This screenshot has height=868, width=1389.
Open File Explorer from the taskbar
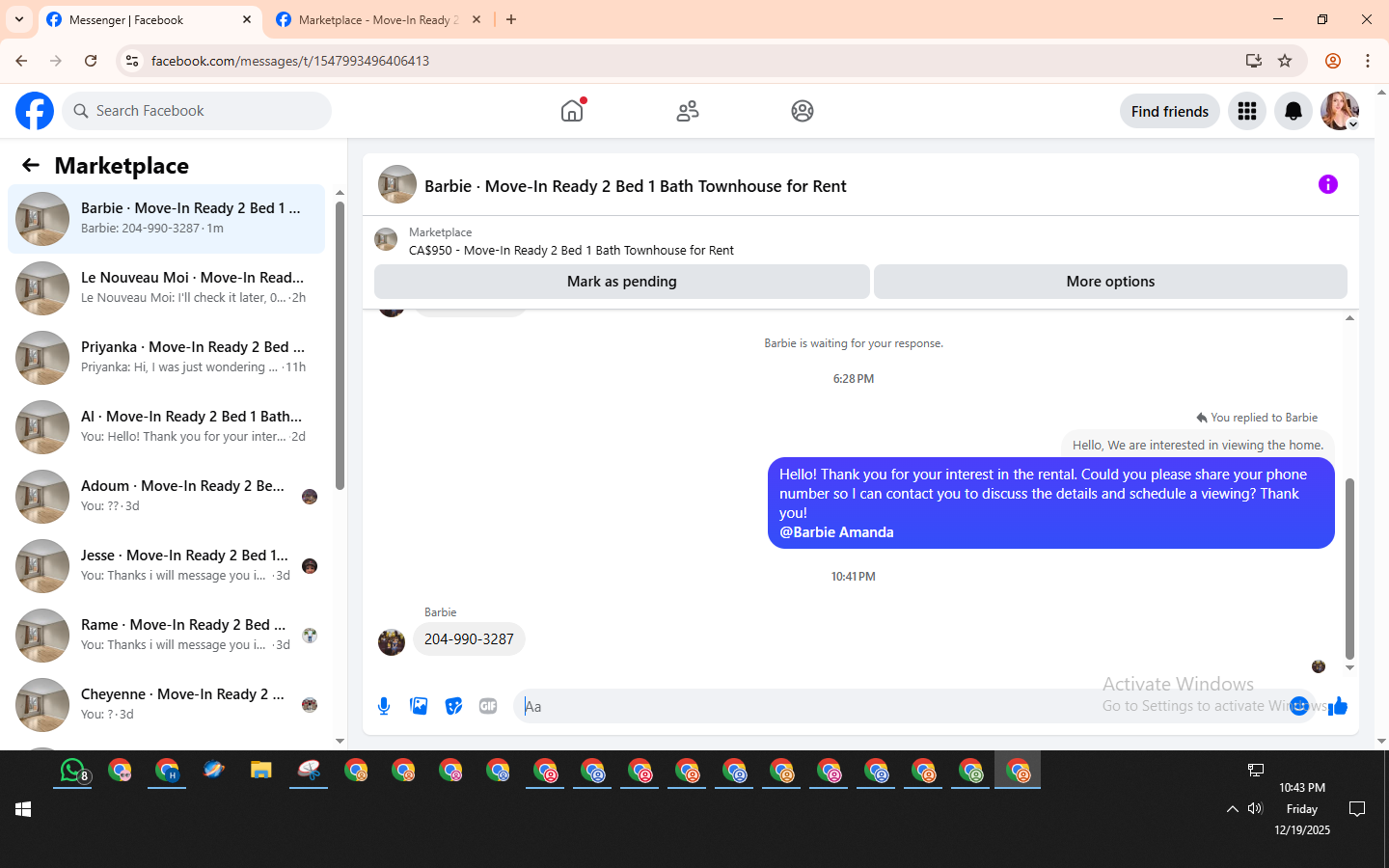click(261, 771)
